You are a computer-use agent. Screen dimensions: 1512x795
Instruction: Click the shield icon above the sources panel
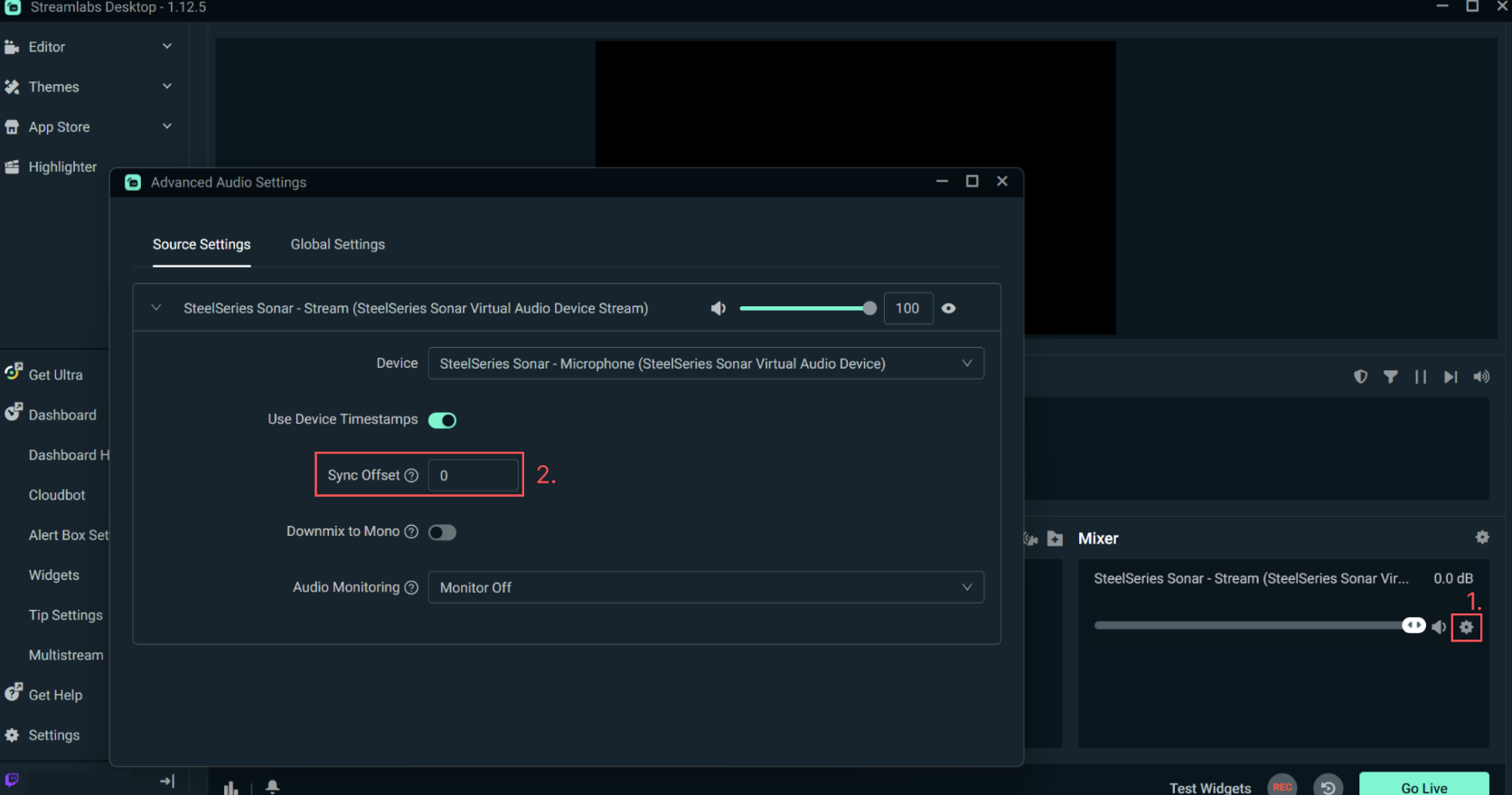1361,377
